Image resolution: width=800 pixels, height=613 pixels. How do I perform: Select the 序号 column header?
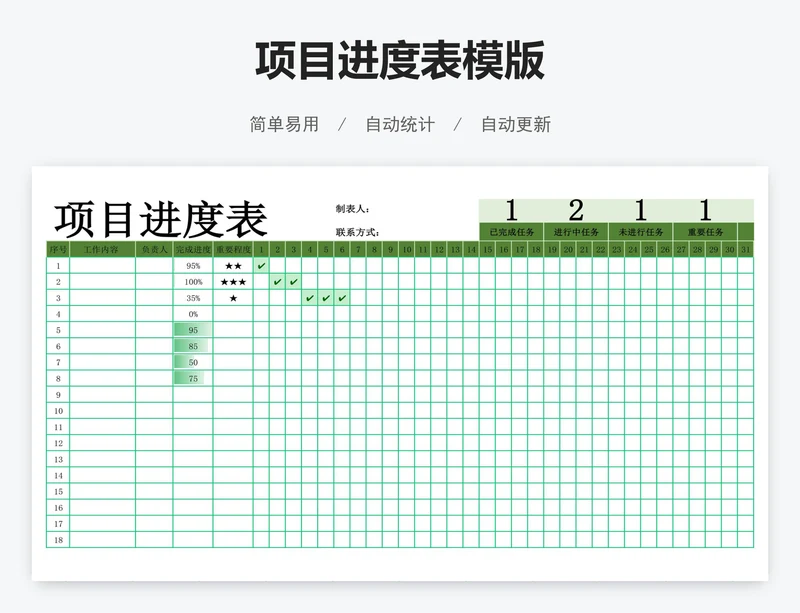coord(58,250)
